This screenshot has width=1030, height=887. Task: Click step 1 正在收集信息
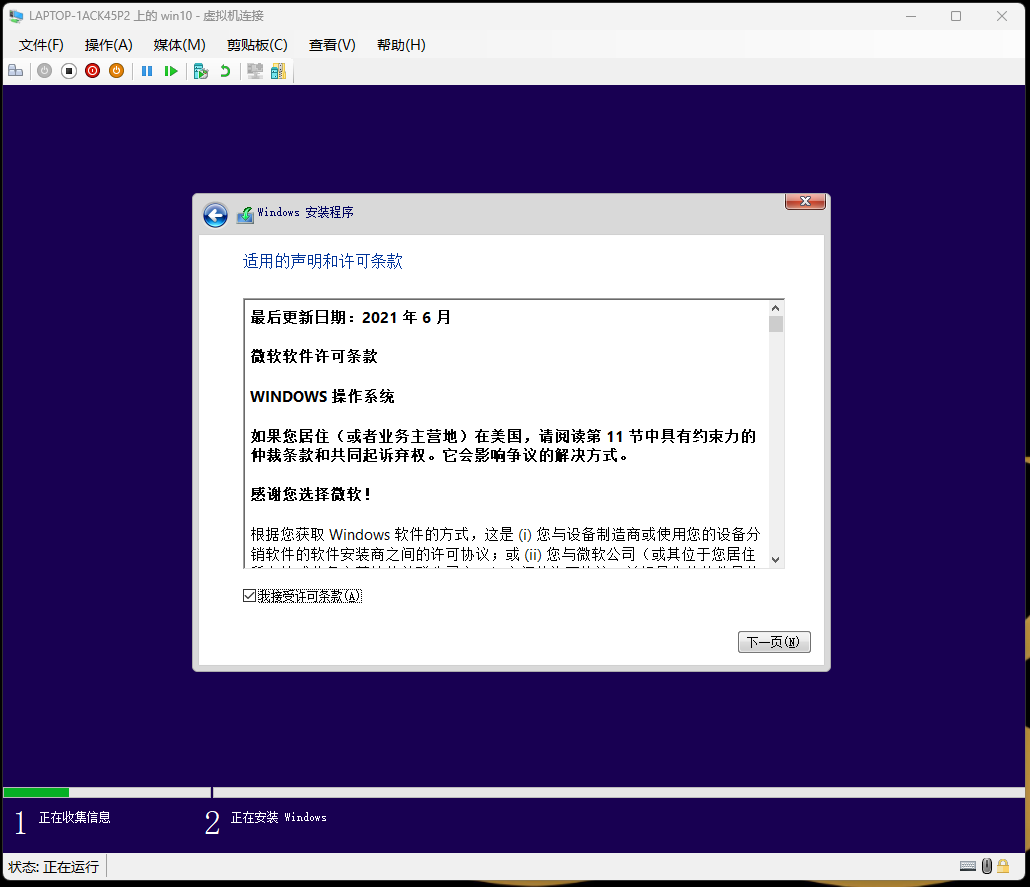62,820
